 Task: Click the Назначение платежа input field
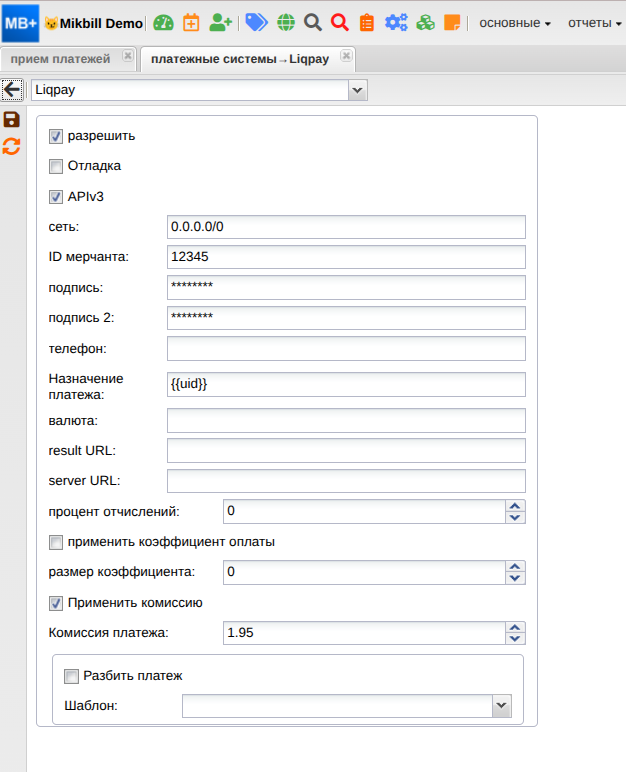[x=346, y=385]
